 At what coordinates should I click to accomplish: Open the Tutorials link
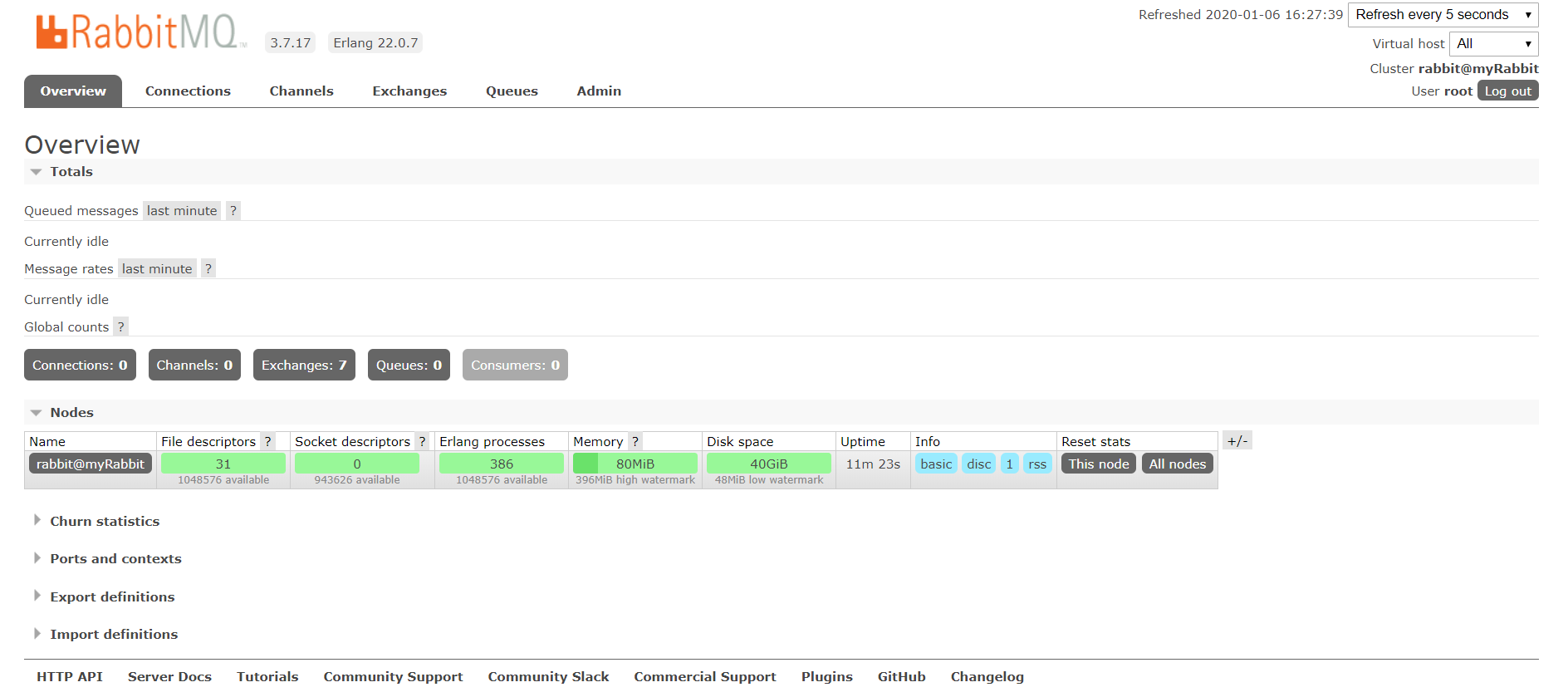tap(267, 677)
